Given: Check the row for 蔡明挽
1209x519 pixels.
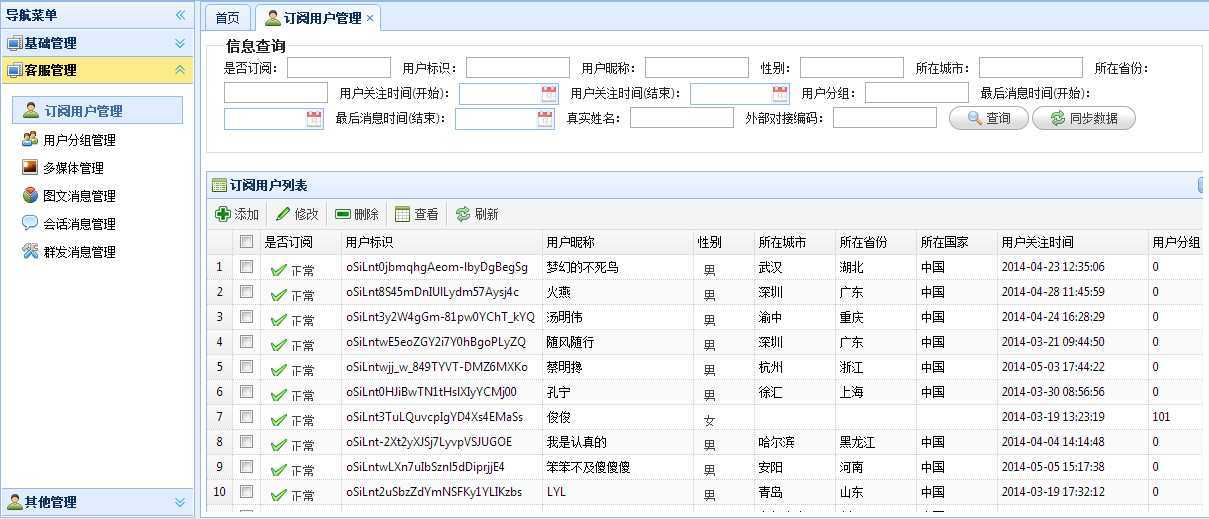Looking at the screenshot, I should point(246,366).
